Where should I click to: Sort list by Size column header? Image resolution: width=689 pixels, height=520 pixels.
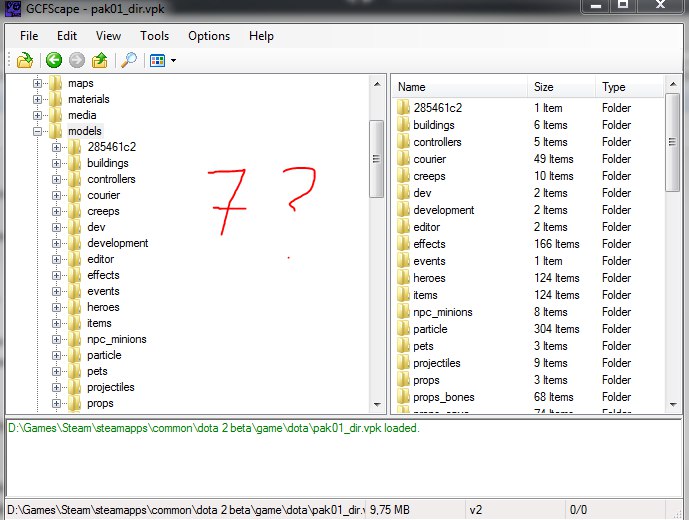click(543, 87)
